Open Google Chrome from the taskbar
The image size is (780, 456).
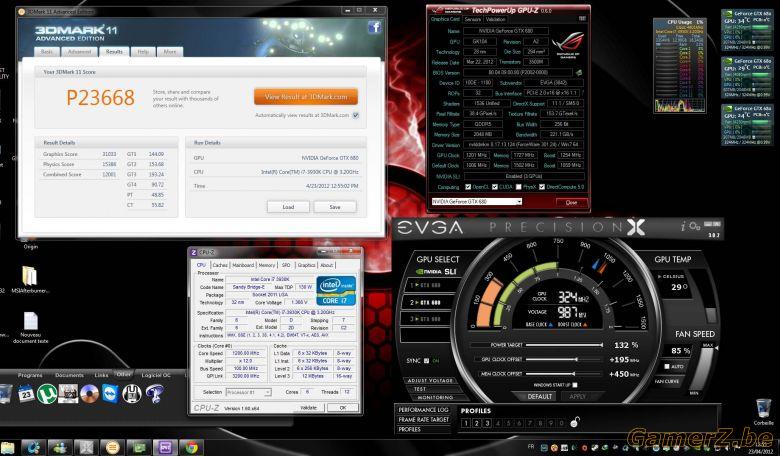[191, 448]
